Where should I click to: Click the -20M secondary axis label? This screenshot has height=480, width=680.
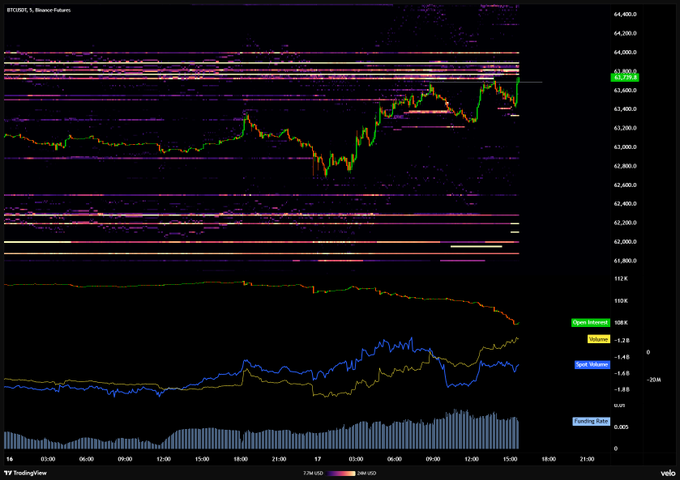pos(654,380)
